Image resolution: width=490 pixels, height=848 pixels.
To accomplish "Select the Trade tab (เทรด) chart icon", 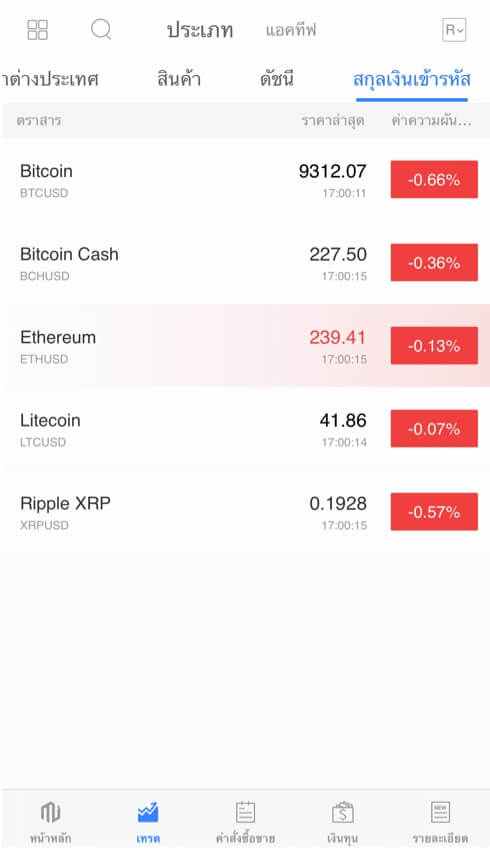I will tap(148, 812).
